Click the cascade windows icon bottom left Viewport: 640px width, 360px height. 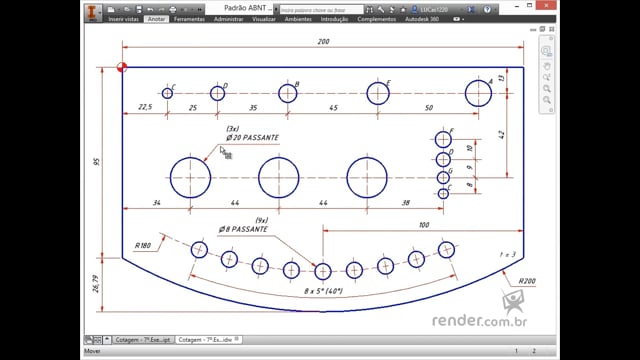89,340
